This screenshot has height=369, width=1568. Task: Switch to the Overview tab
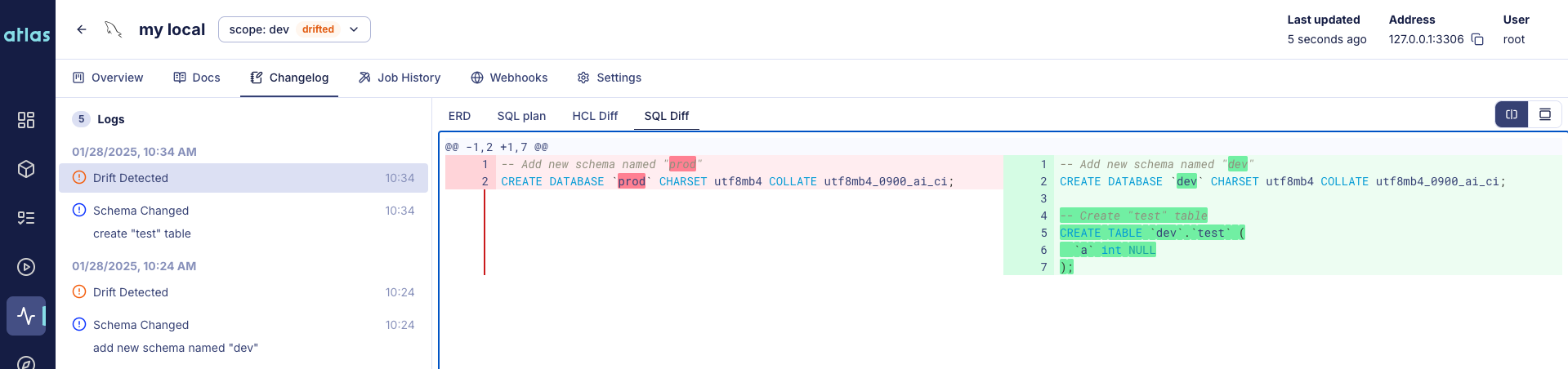click(x=108, y=78)
